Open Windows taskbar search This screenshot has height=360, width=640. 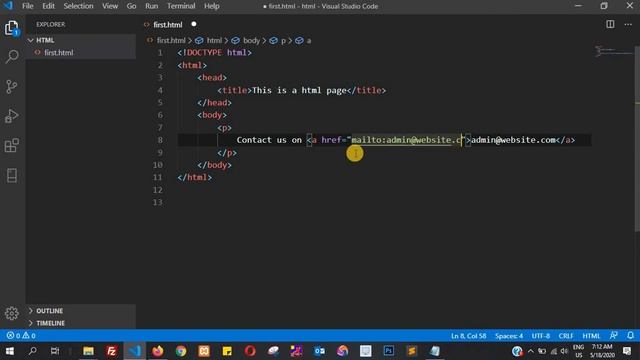click(x=33, y=351)
